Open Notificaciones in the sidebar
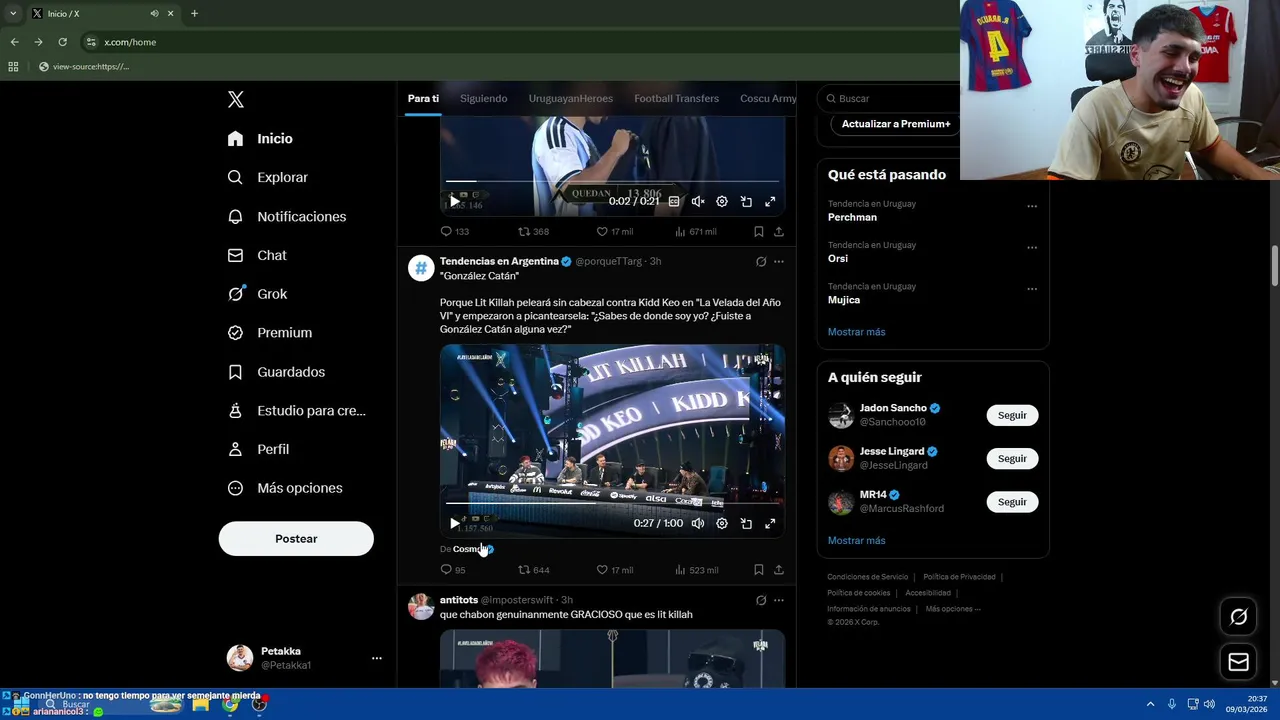Viewport: 1280px width, 720px height. 286,216
